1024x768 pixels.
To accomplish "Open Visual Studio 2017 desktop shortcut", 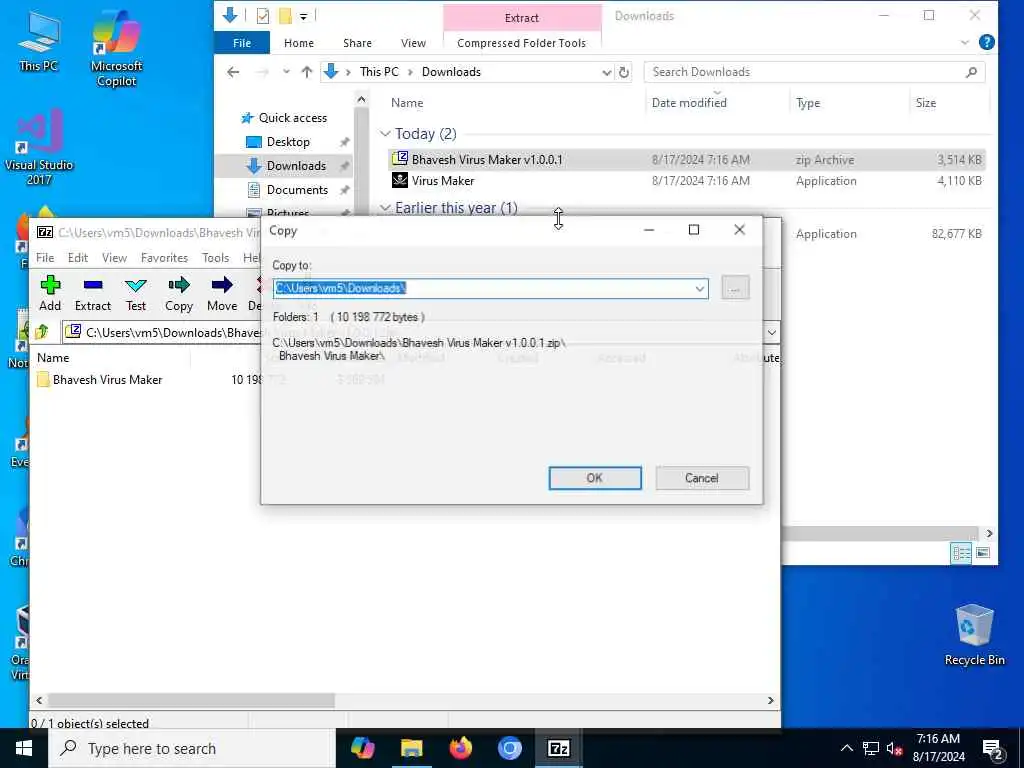I will pos(39,148).
